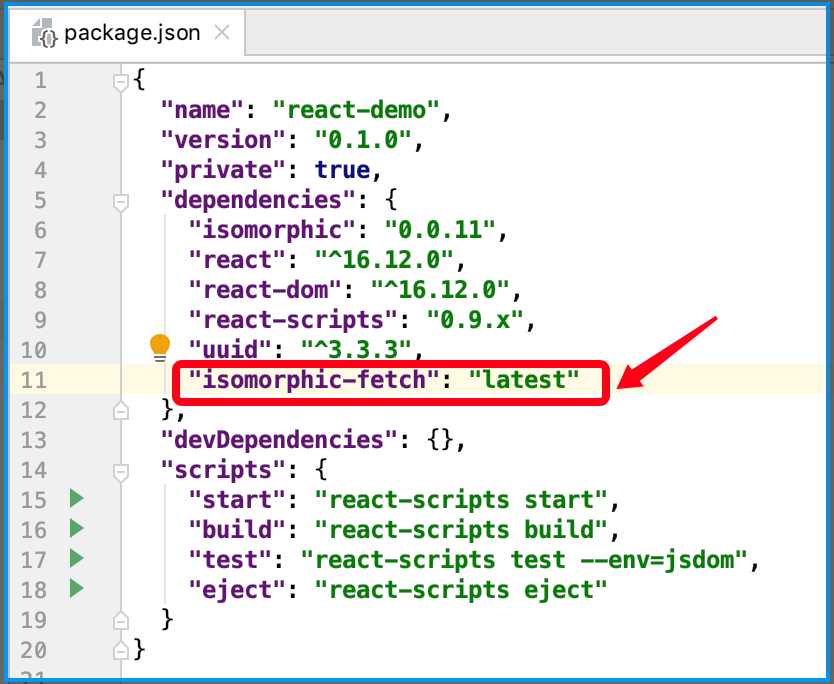Click fold end marker on line 20
This screenshot has width=834, height=684.
[121, 650]
